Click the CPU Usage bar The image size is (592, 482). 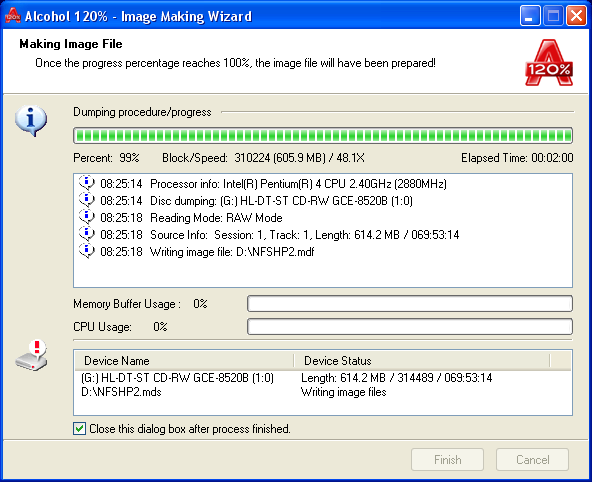pos(410,326)
